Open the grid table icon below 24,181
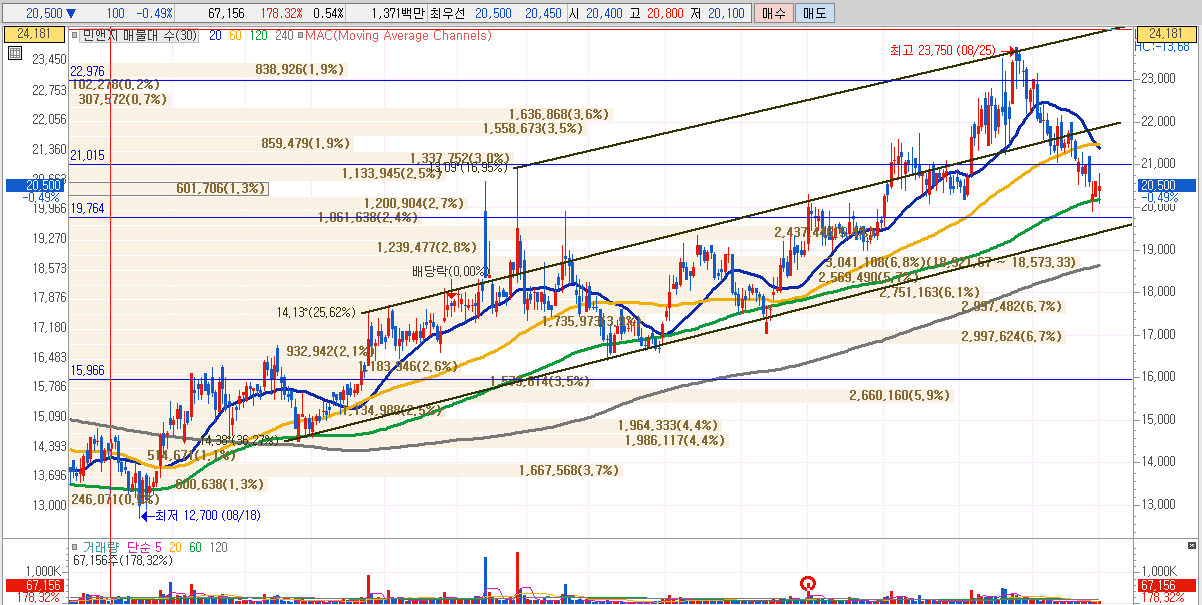 tap(13, 54)
